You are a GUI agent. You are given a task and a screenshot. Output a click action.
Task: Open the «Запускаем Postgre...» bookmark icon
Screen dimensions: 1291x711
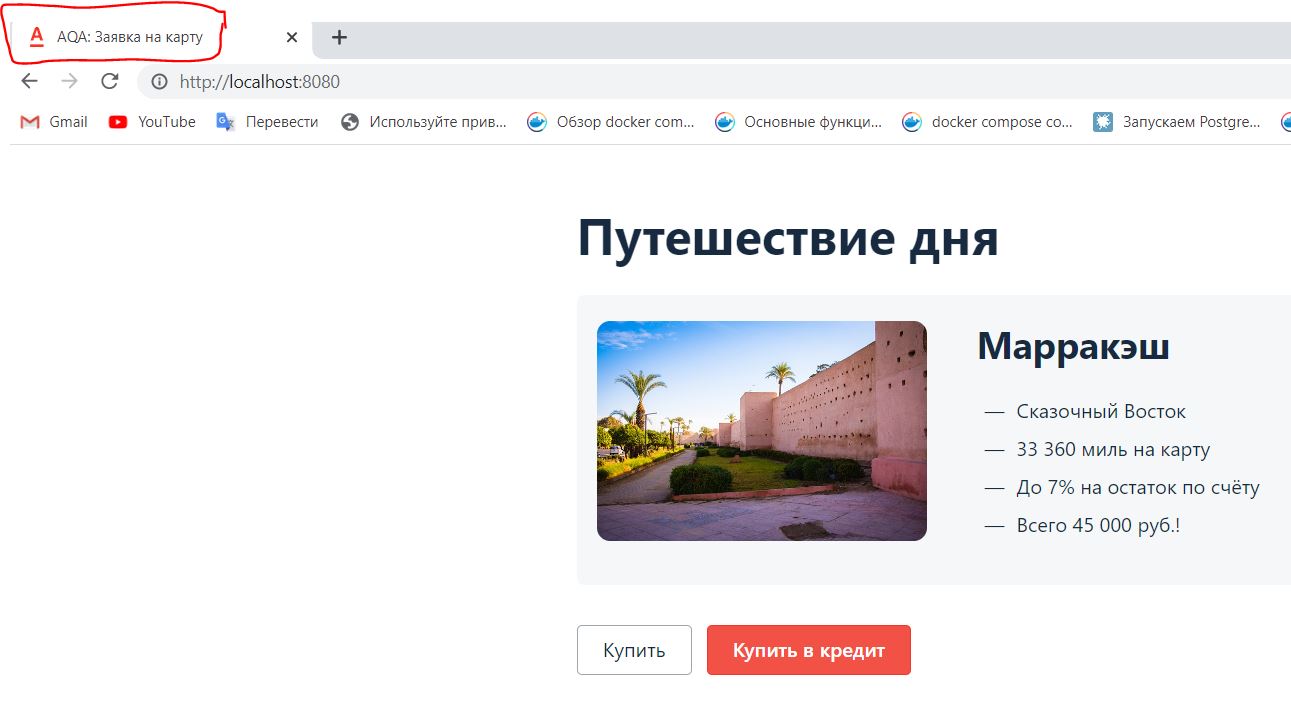tap(1102, 121)
